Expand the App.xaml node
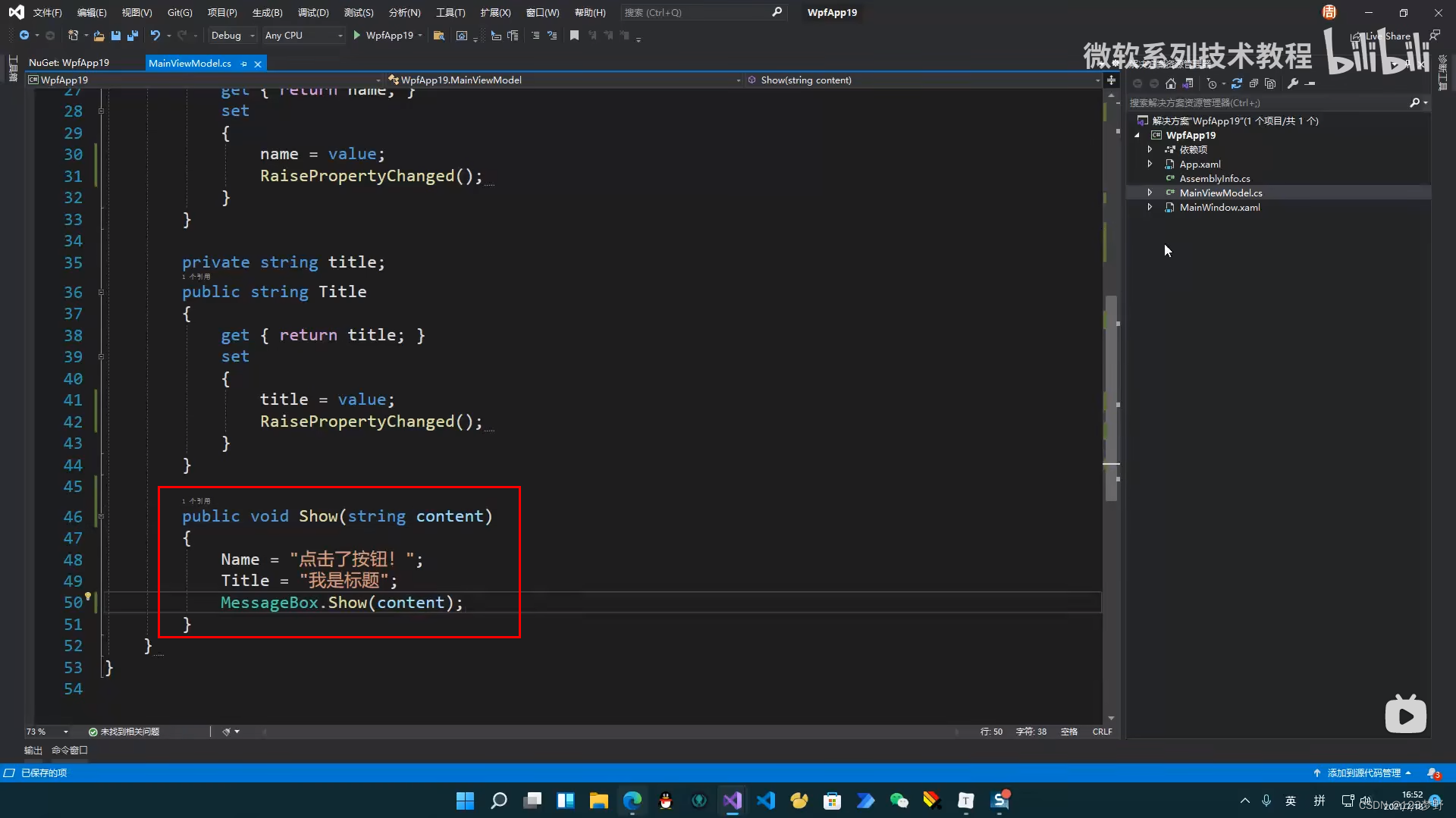1456x818 pixels. (1150, 164)
